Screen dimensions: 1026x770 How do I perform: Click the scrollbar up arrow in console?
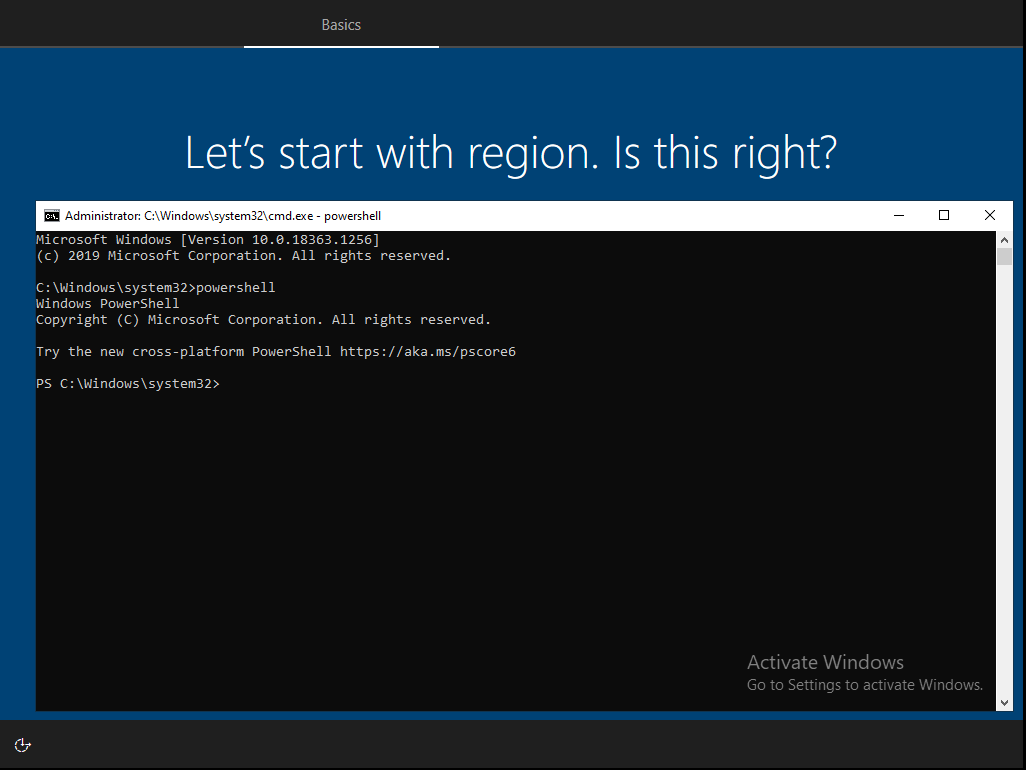tap(1004, 240)
